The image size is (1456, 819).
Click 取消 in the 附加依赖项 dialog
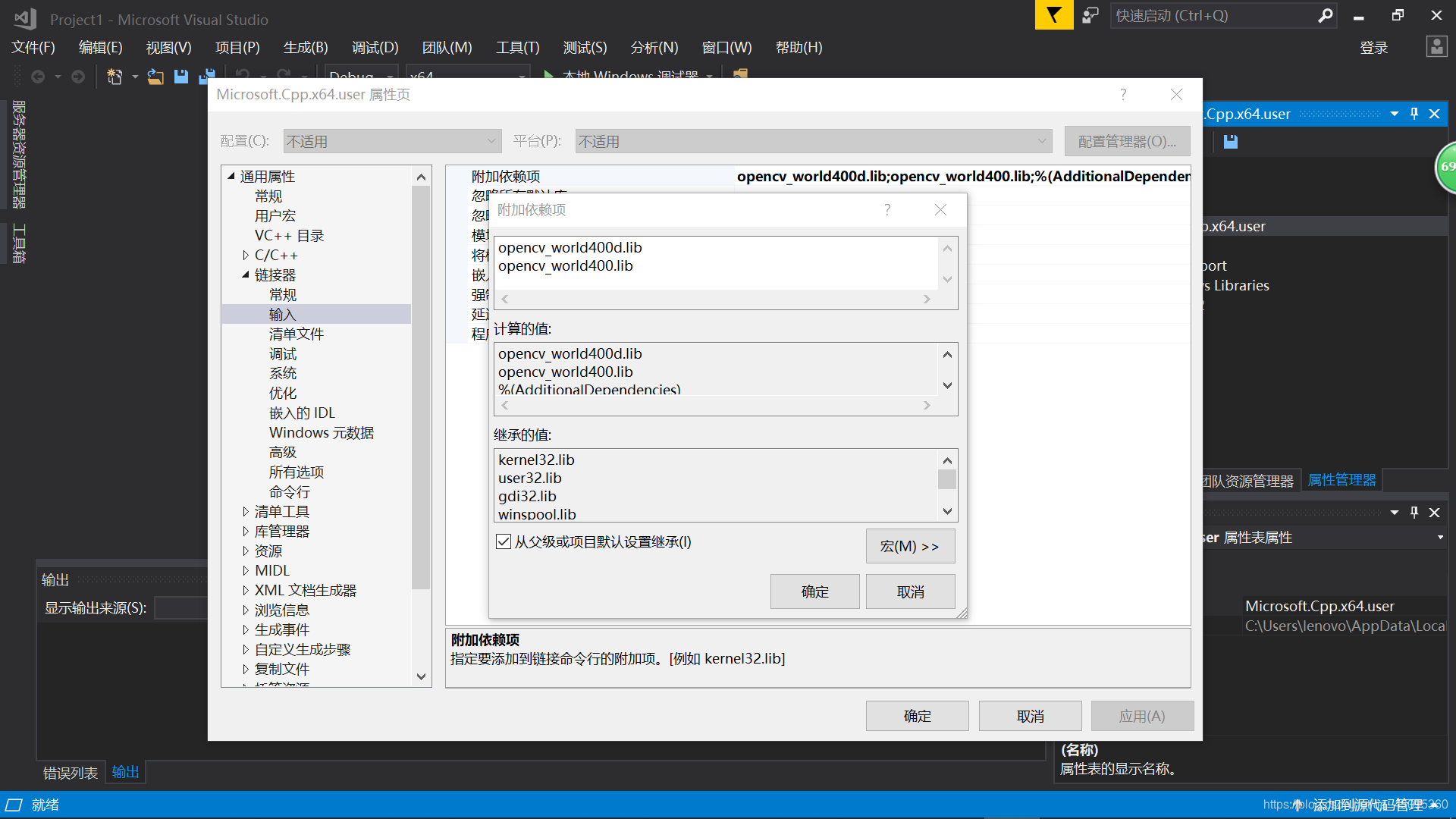pyautogui.click(x=911, y=591)
